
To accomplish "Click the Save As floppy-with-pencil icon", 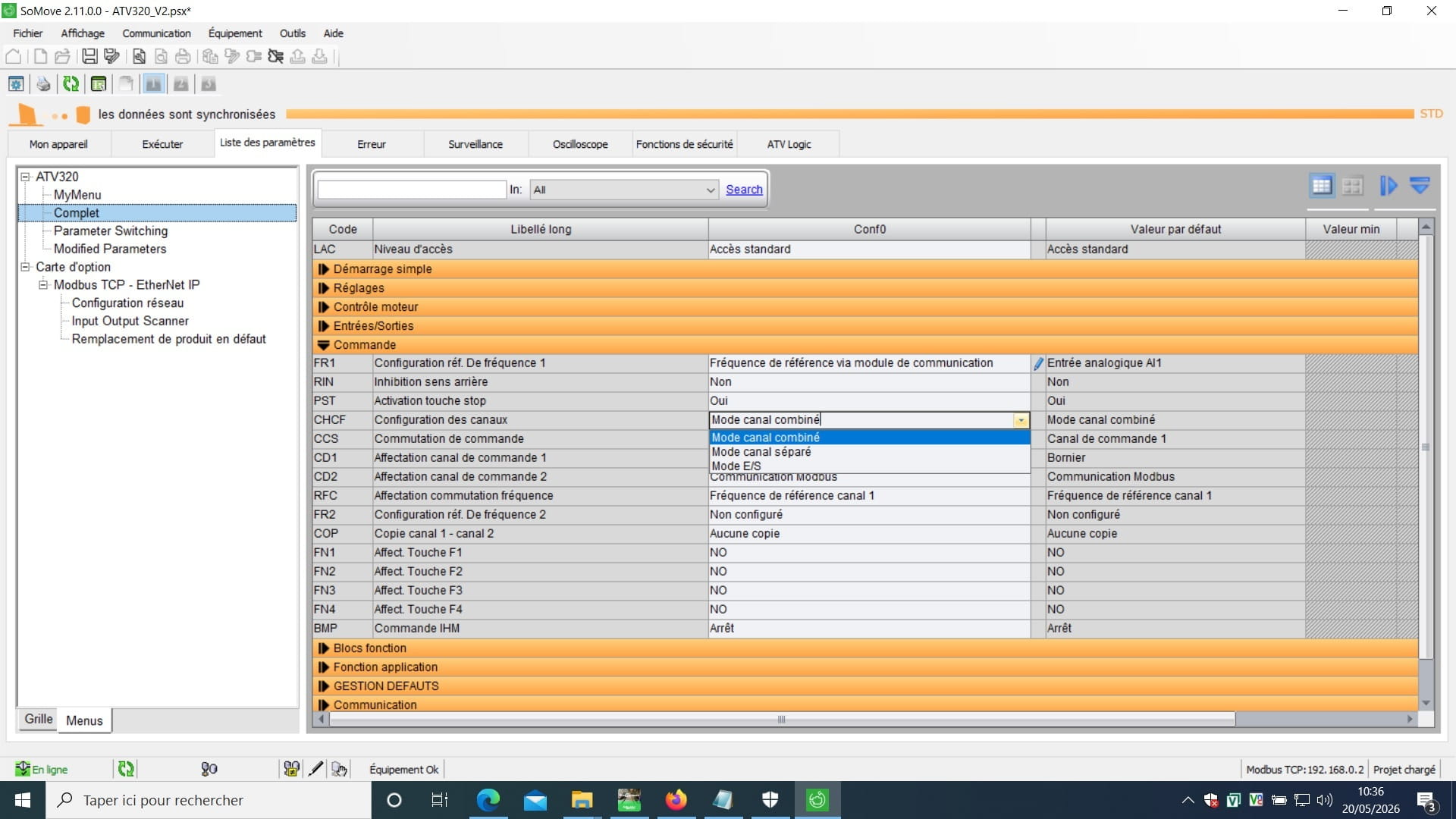I will pos(112,56).
